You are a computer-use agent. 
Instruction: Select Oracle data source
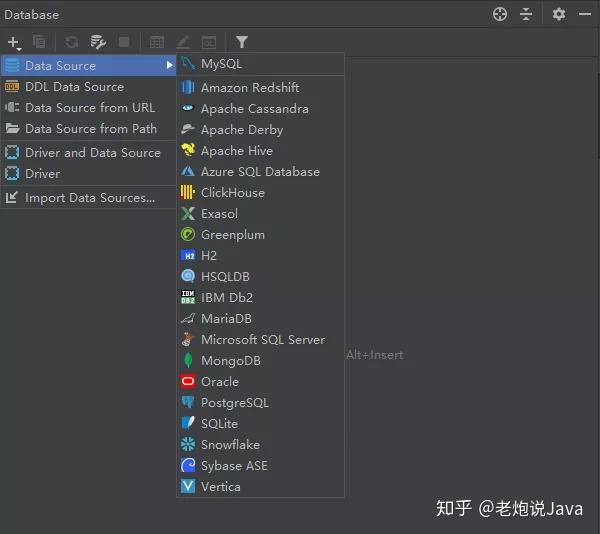(x=260, y=382)
